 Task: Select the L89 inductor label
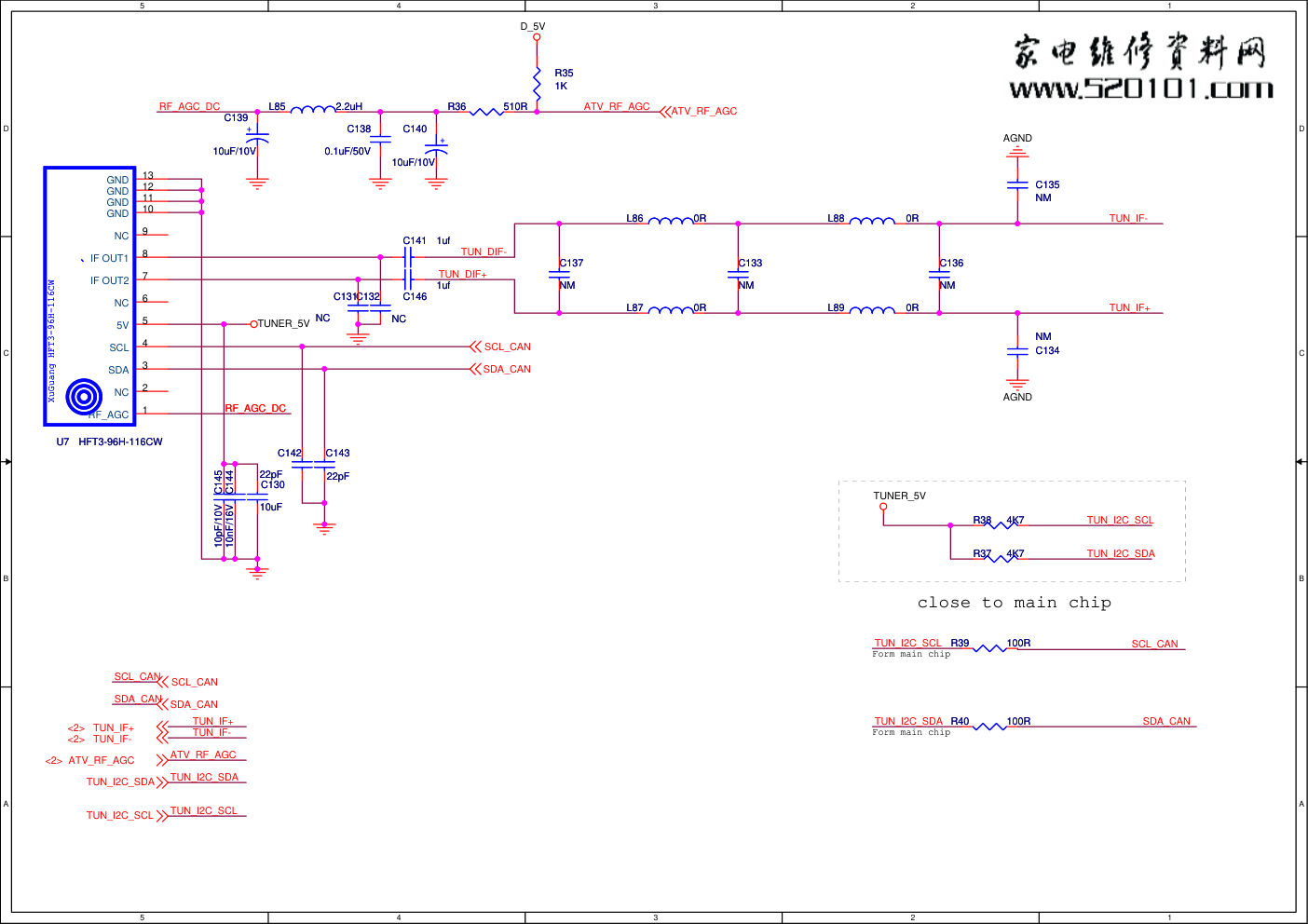tap(836, 307)
